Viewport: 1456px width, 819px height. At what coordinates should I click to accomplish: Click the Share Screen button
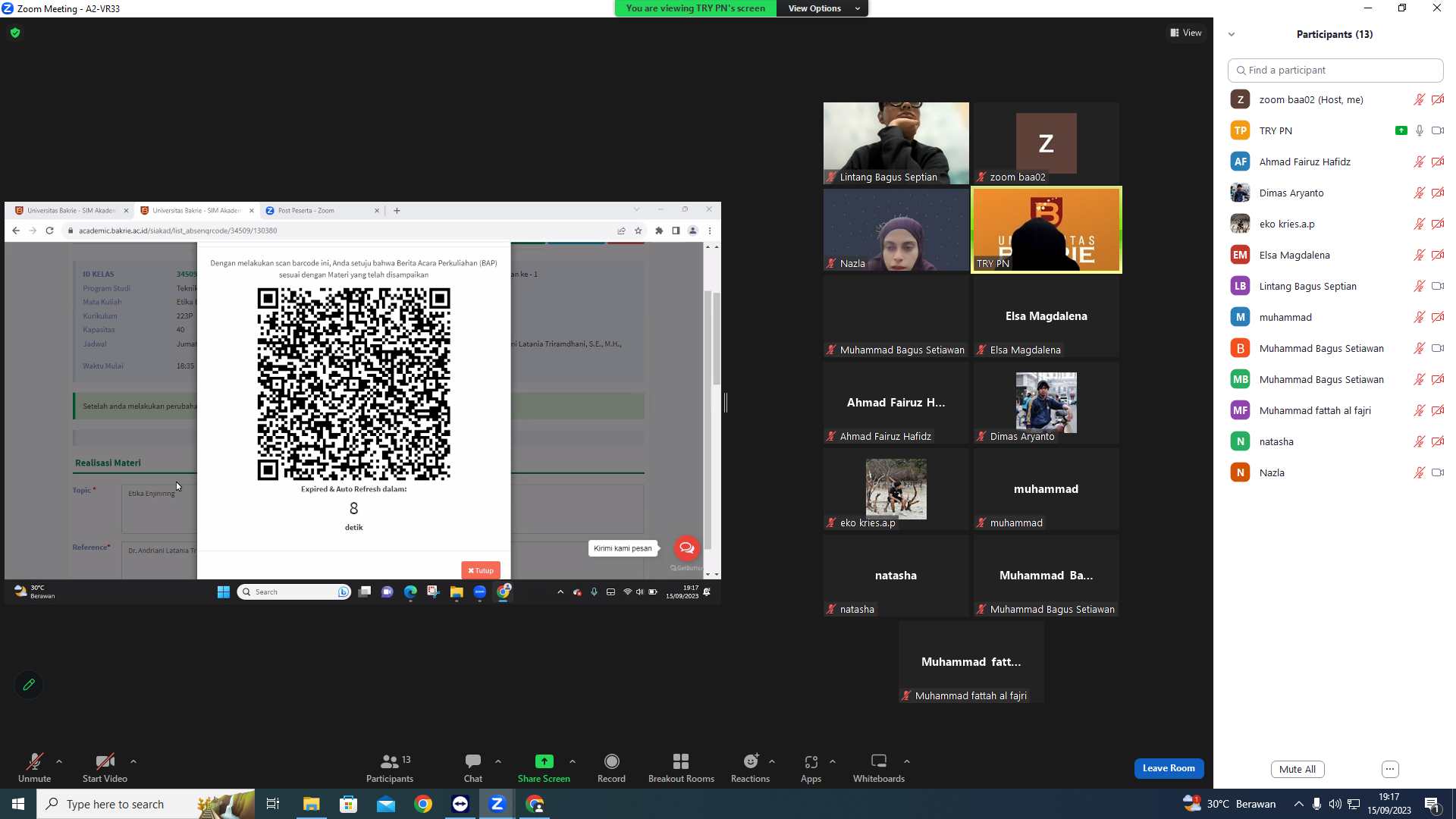(544, 767)
